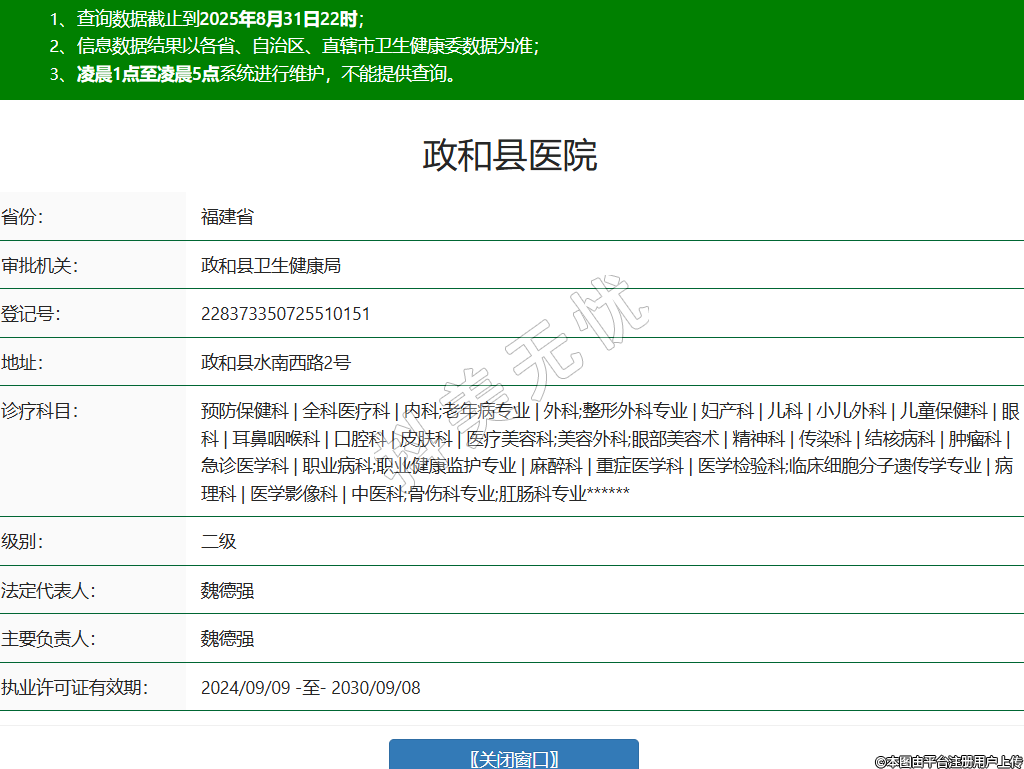Click the 诊疗科目 field label
The width and height of the screenshot is (1024, 769).
tap(40, 411)
